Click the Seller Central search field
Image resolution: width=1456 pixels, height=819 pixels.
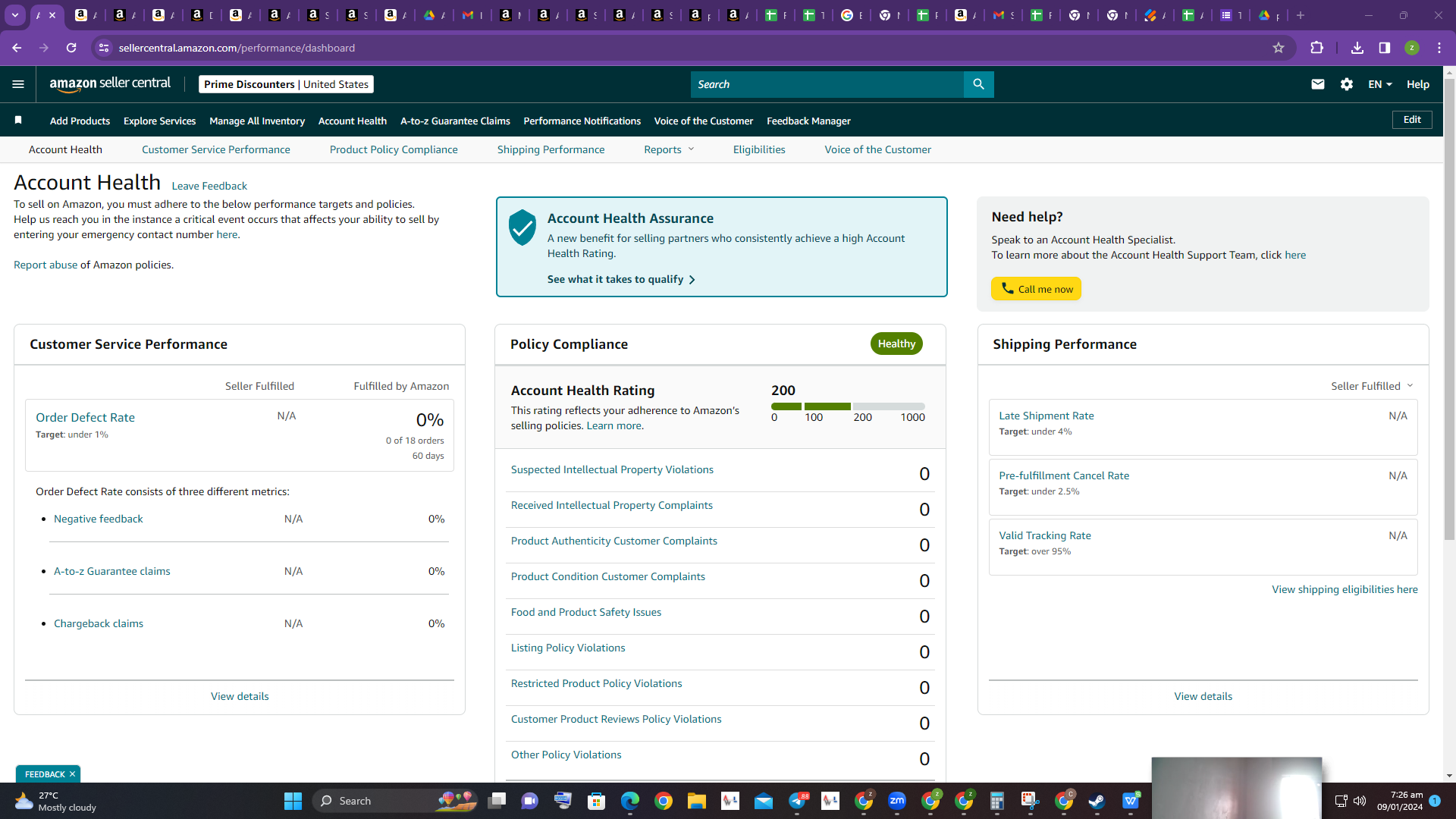click(827, 84)
